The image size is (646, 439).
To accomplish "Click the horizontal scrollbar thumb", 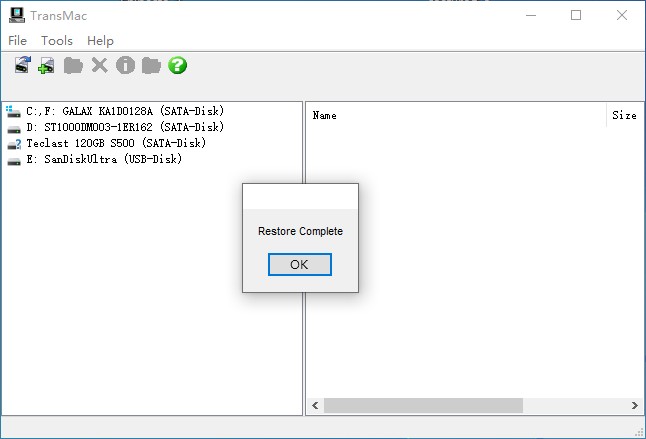I will [x=424, y=406].
